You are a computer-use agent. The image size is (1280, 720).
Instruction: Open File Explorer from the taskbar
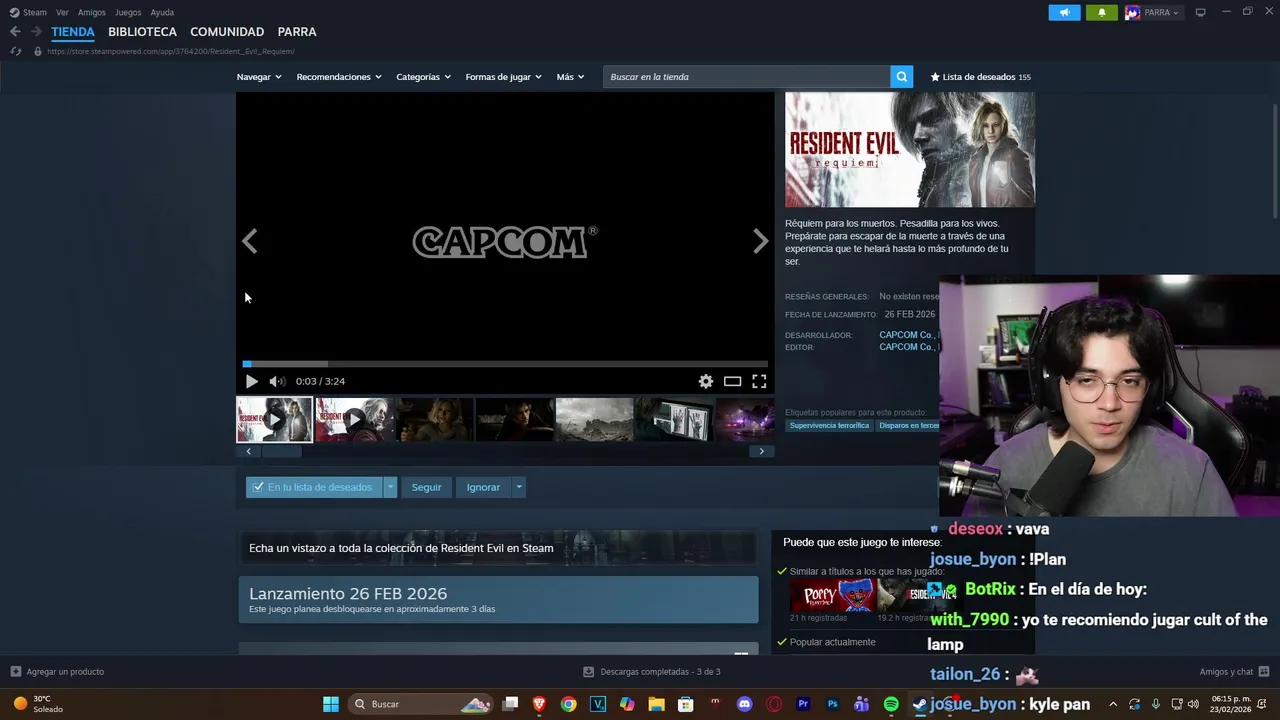(656, 704)
